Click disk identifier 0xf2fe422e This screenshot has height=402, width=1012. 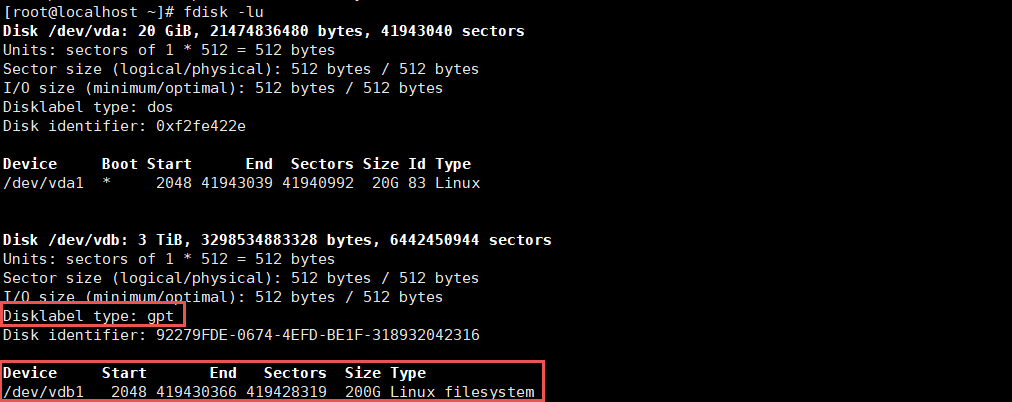click(x=201, y=126)
